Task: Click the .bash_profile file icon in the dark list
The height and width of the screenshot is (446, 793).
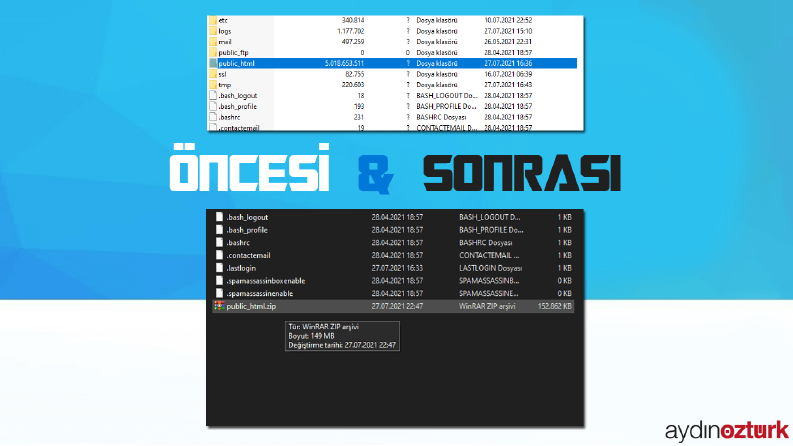Action: pyautogui.click(x=219, y=230)
